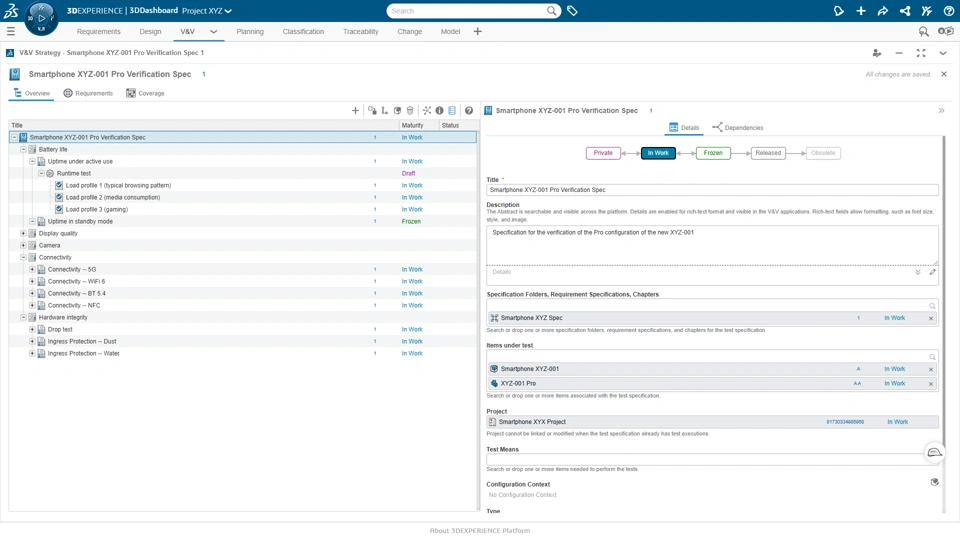The height and width of the screenshot is (540, 960).
Task: Open the communities tools icon in top bar
Action: (x=926, y=10)
